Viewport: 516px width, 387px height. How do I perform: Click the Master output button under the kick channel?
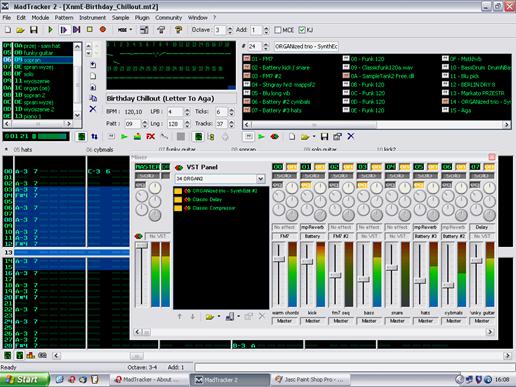pyautogui.click(x=312, y=321)
